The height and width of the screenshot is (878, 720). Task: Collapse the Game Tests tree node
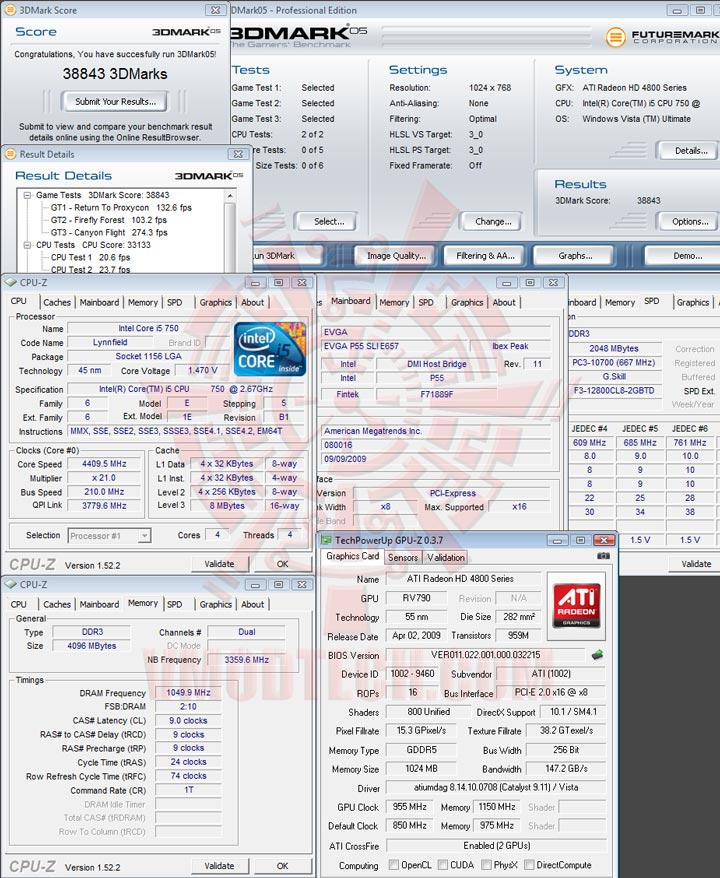(x=27, y=195)
